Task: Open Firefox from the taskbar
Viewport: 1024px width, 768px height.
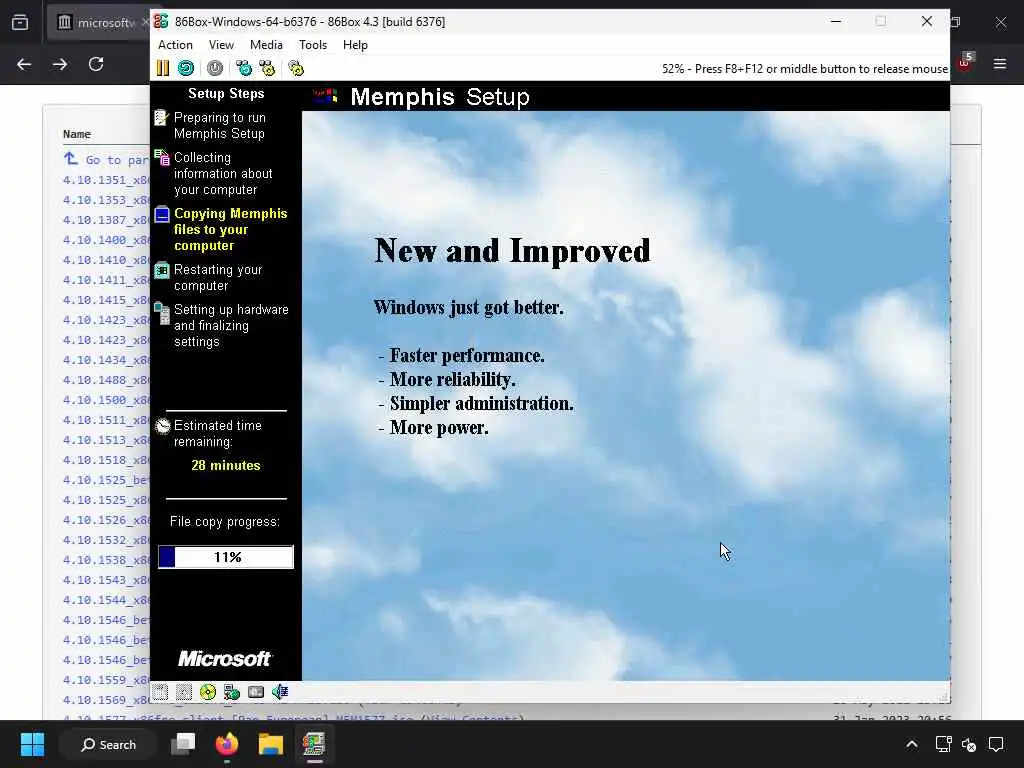Action: click(227, 744)
